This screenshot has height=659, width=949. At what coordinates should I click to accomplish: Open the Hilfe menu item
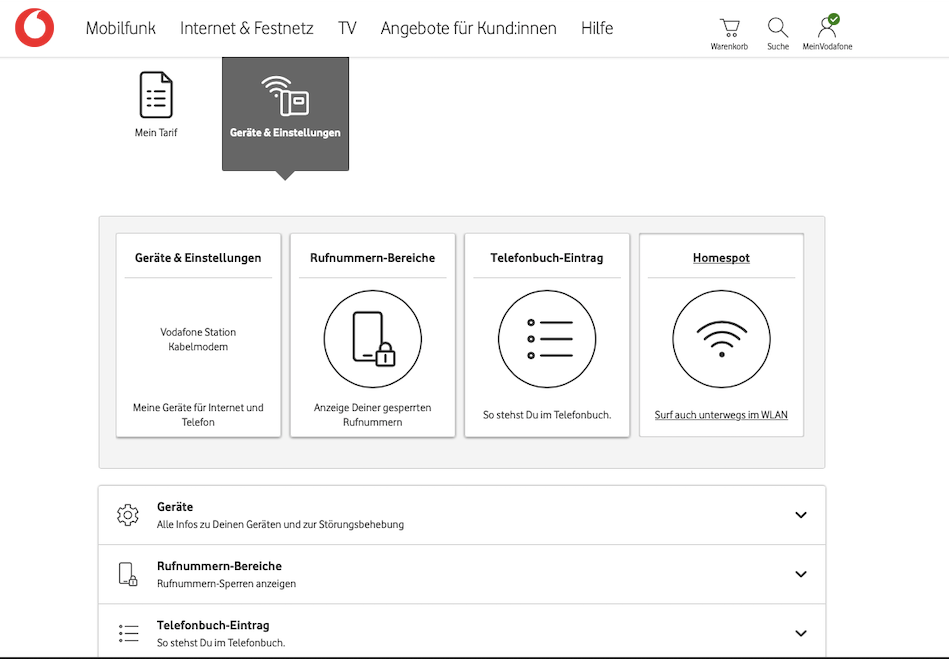(597, 28)
